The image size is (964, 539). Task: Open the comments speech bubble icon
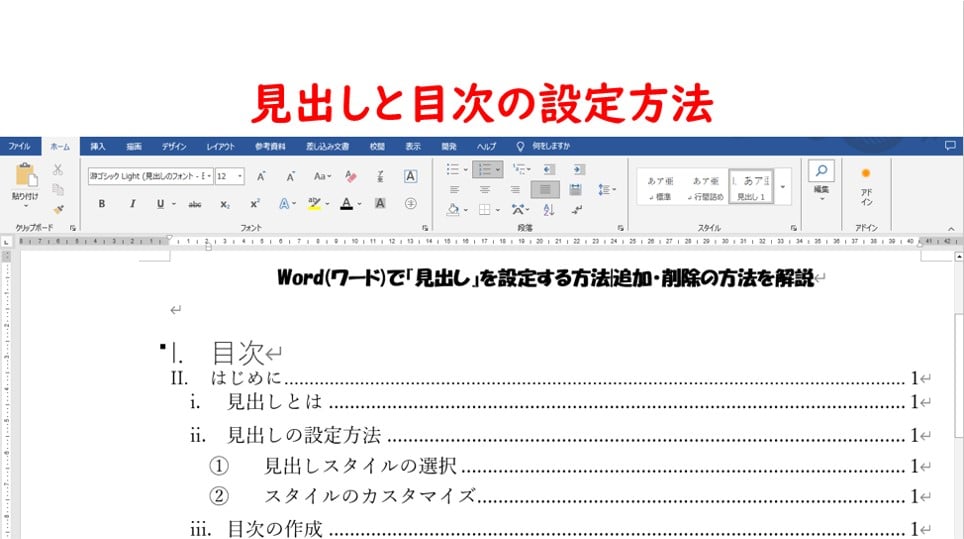950,146
